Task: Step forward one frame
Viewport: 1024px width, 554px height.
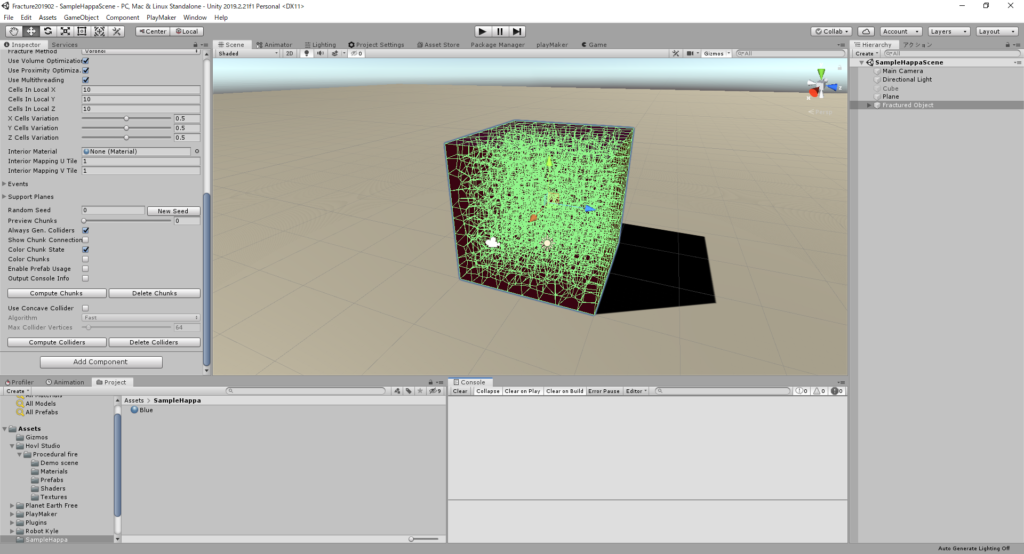Action: 517,31
